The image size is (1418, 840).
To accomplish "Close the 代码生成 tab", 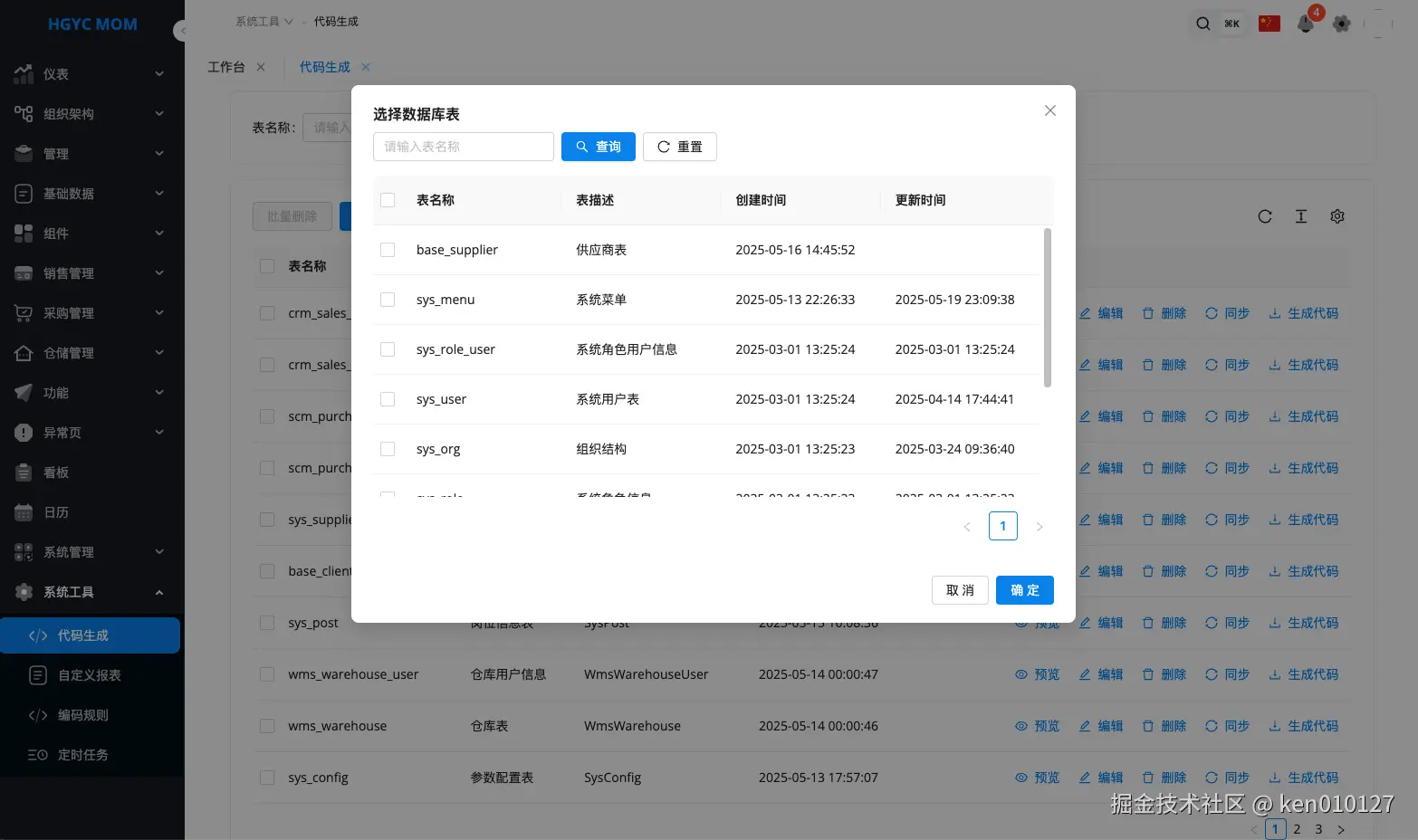I will [x=366, y=67].
